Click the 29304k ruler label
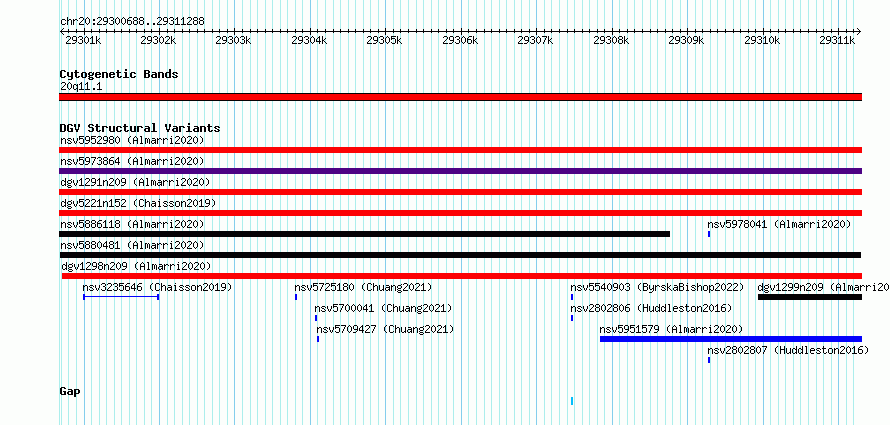Image resolution: width=890 pixels, height=425 pixels. tap(309, 40)
